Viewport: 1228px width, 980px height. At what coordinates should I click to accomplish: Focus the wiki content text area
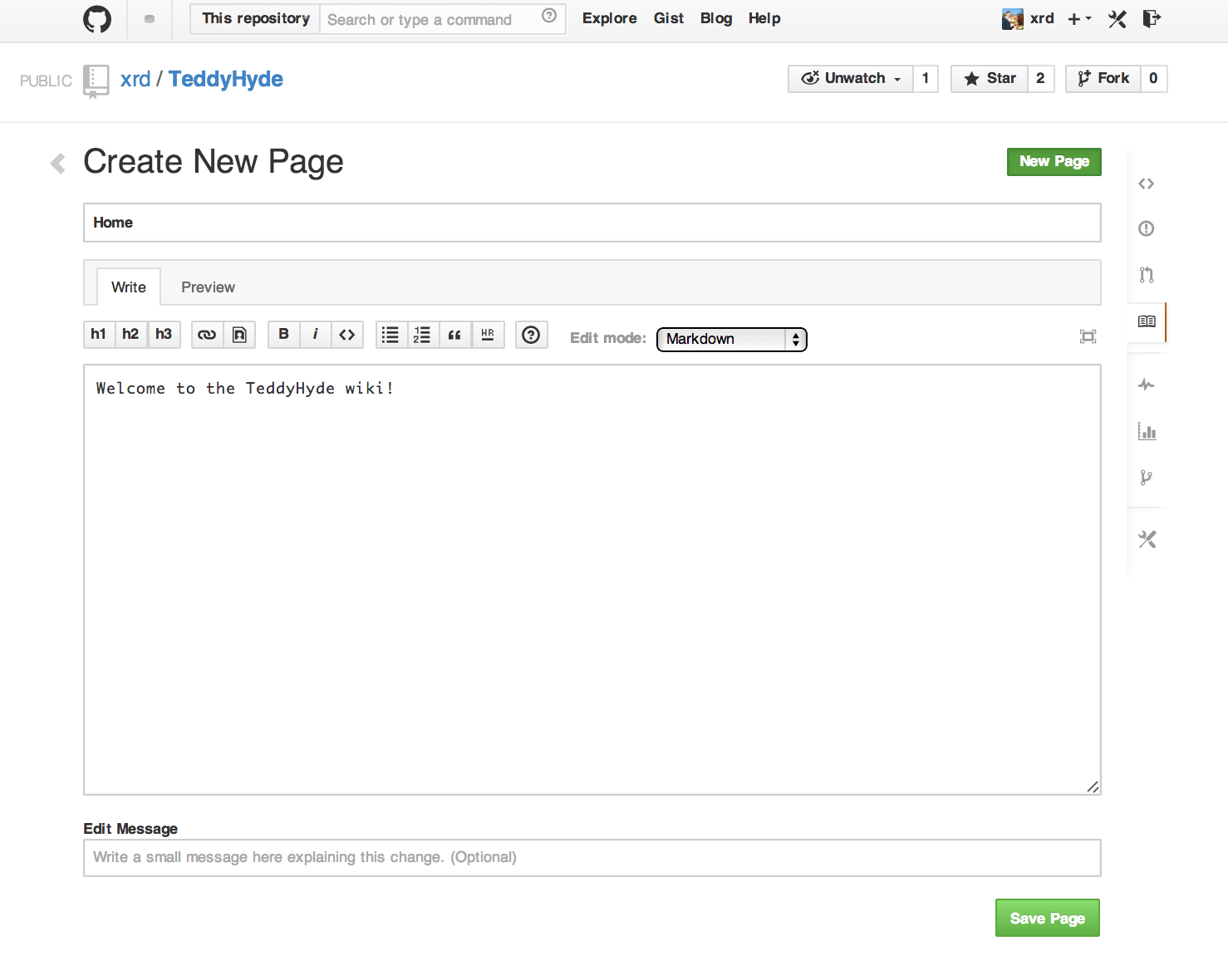[x=592, y=580]
